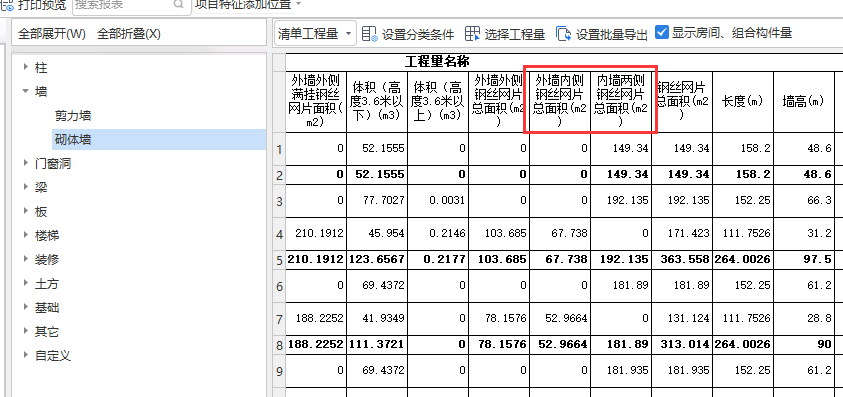The image size is (843, 397).
Task: Select row header number 1
Action: point(279,149)
